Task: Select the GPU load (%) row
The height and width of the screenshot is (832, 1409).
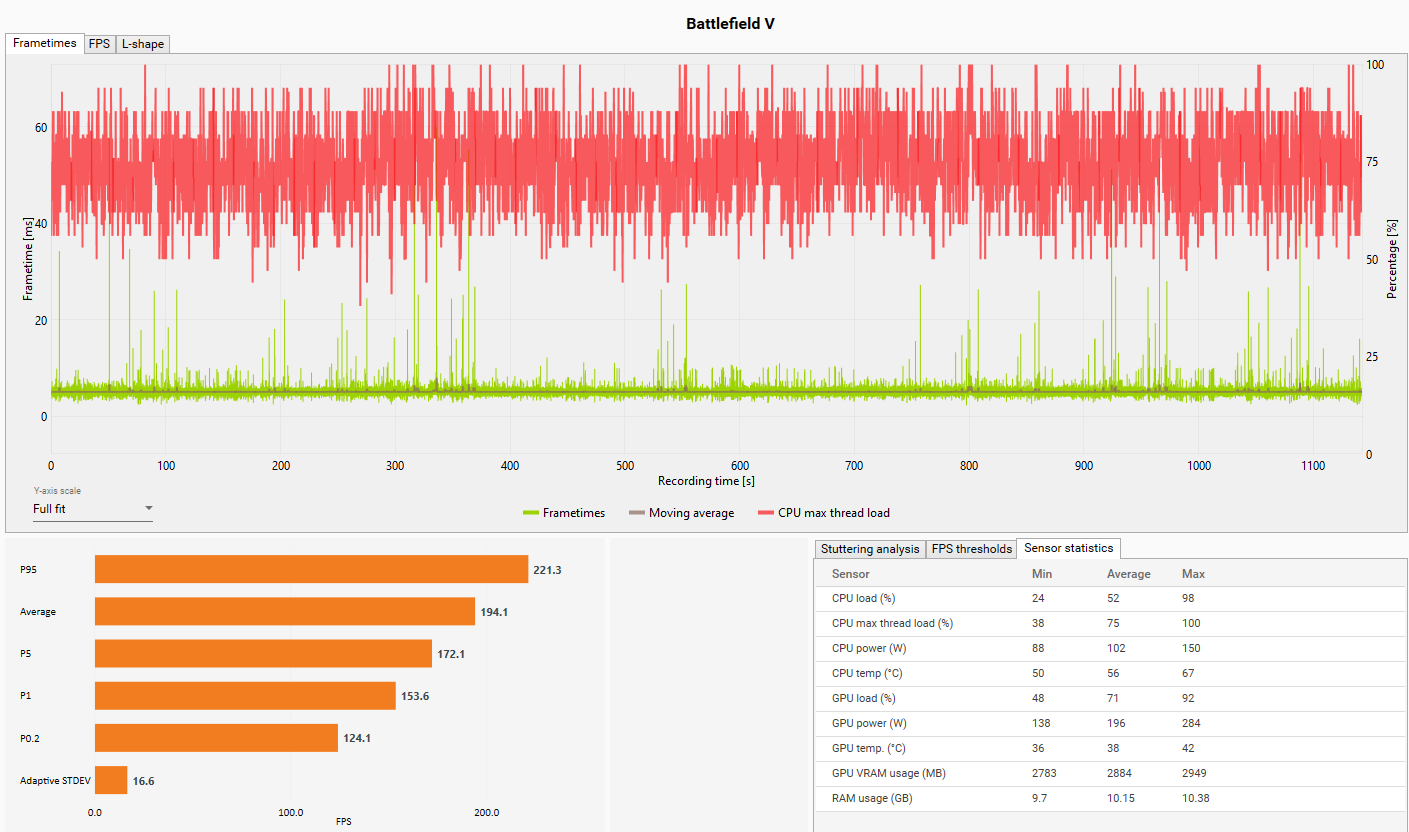Action: point(1110,699)
